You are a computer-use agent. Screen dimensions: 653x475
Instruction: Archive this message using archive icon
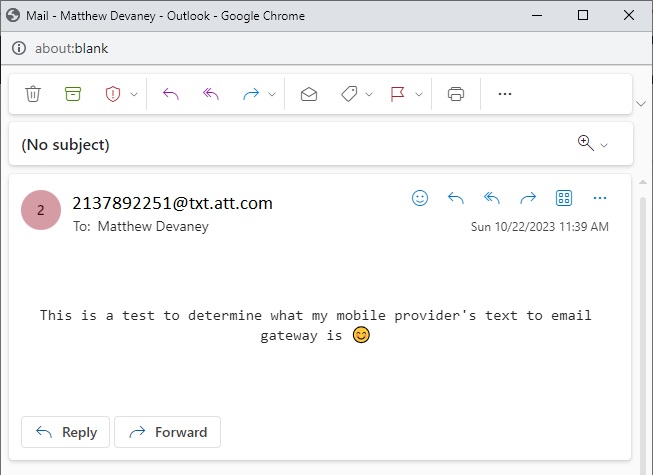click(73, 94)
